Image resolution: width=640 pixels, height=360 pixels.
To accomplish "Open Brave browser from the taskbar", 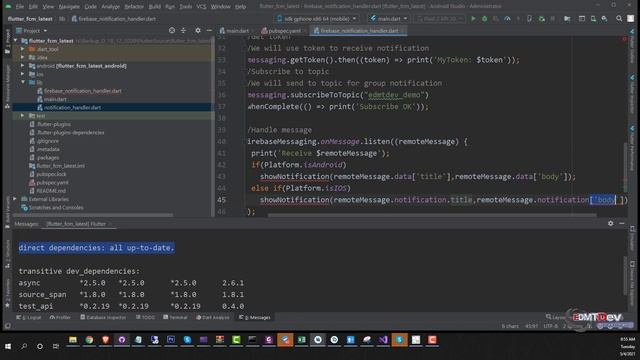I will pyautogui.click(x=105, y=340).
